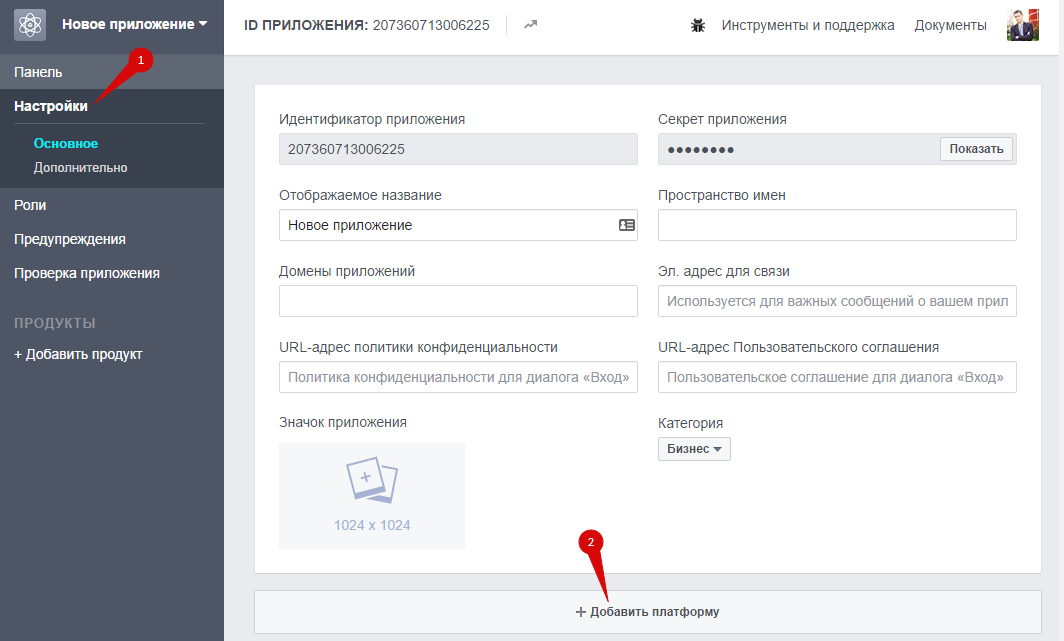Screen dimensions: 1064x641
Task: Switch to Дополнительно settings
Action: [x=80, y=168]
